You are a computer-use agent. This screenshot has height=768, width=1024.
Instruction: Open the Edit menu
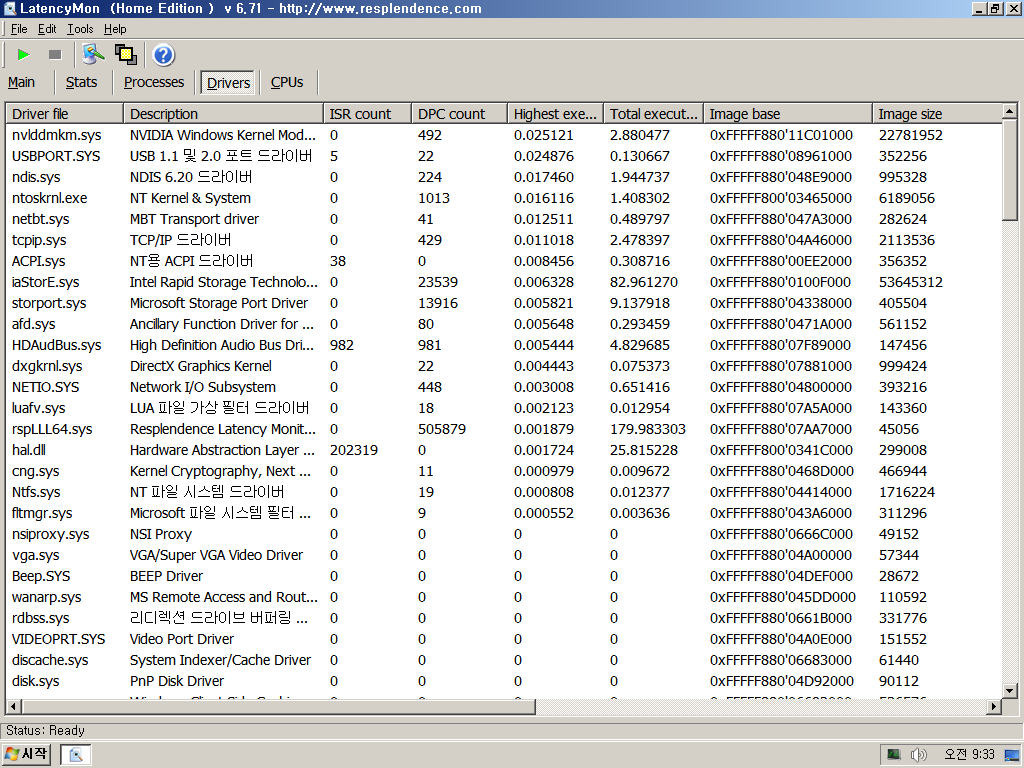pyautogui.click(x=46, y=29)
